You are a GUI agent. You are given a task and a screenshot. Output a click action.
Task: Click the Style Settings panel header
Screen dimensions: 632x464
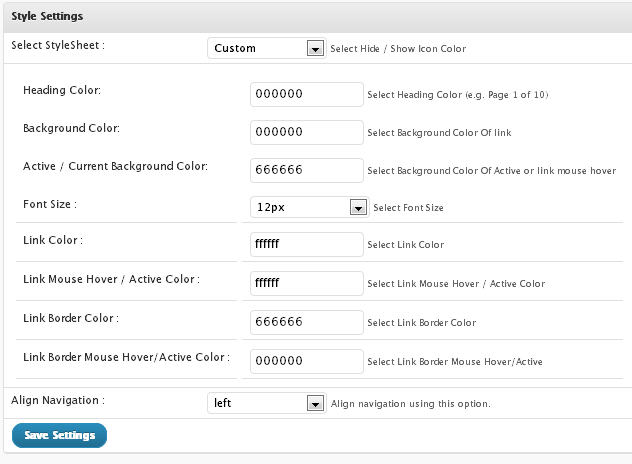[318, 17]
